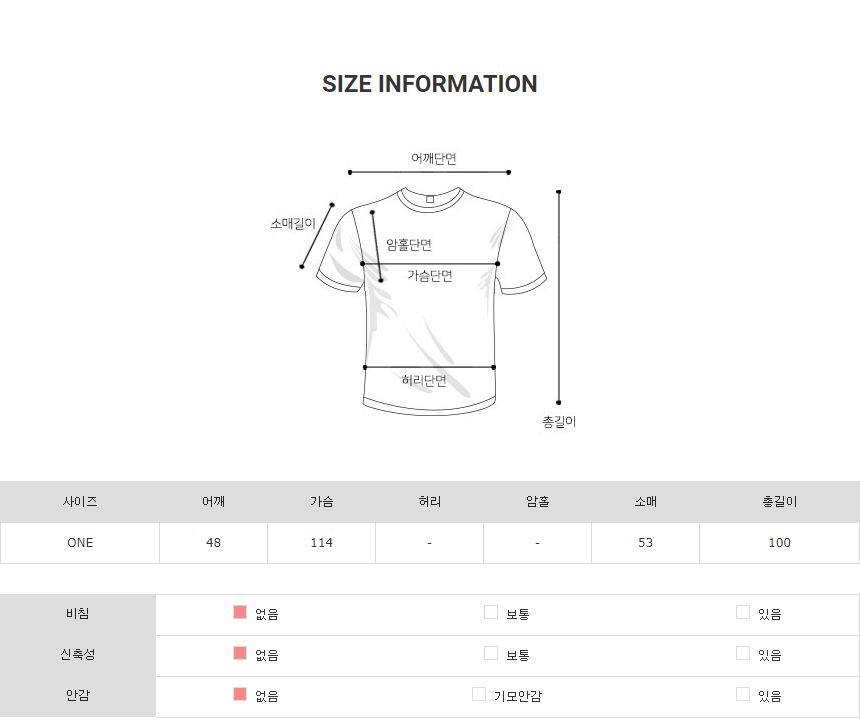This screenshot has height=725, width=860.
Task: Click the 어깨 column header
Action: [213, 501]
